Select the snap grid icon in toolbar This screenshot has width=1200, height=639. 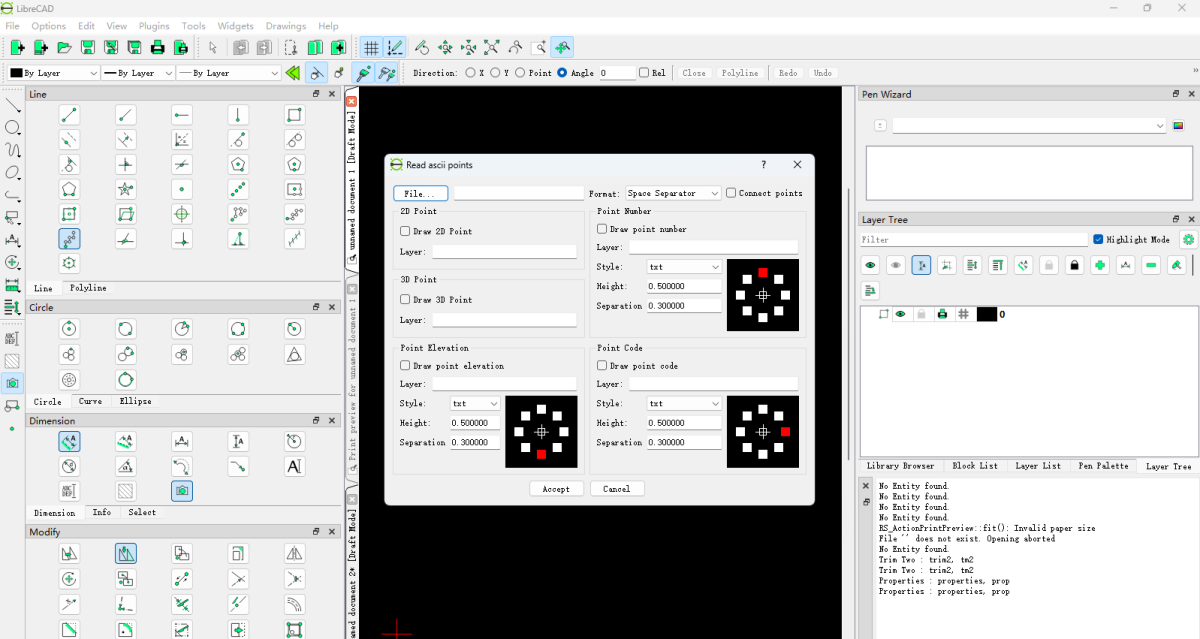pos(370,47)
